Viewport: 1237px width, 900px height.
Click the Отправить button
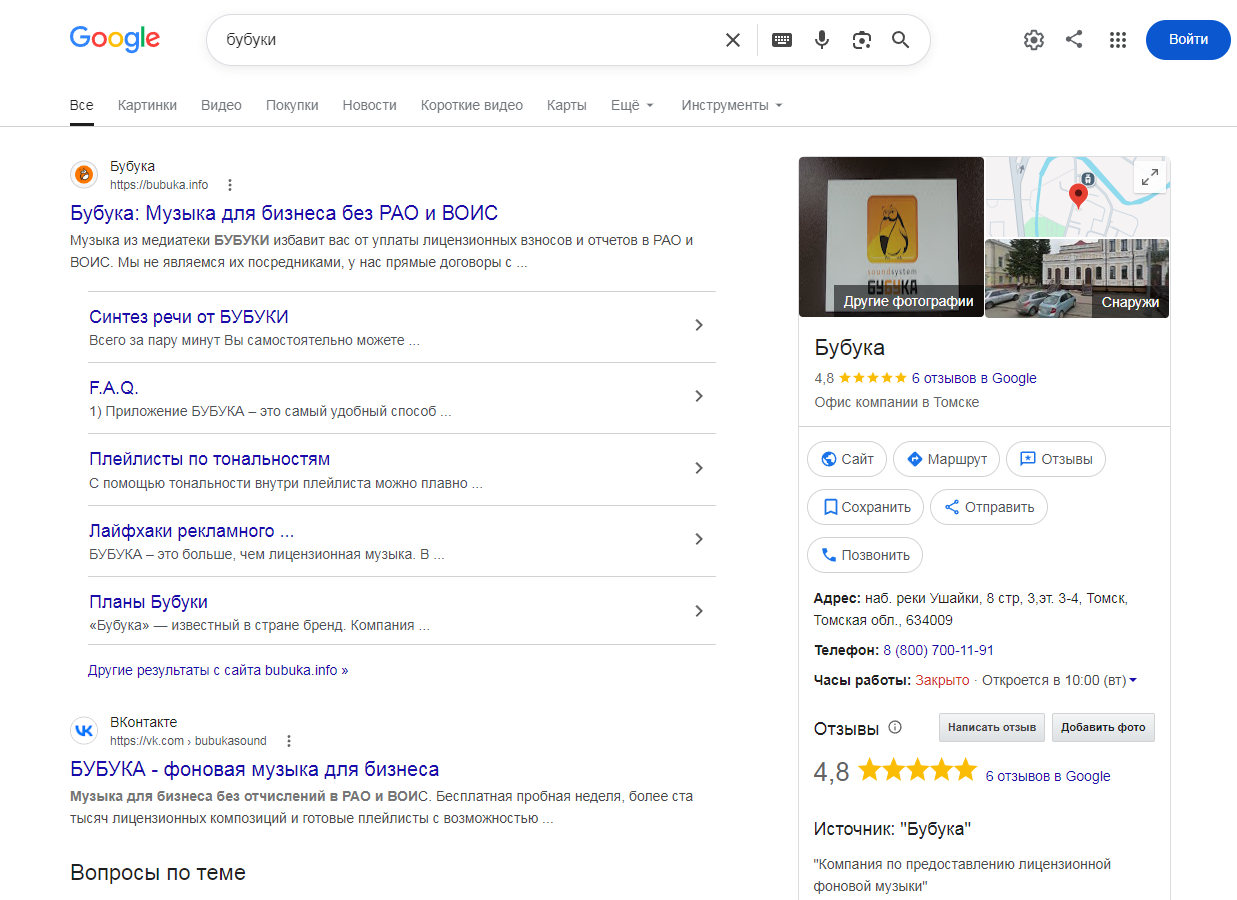(989, 507)
